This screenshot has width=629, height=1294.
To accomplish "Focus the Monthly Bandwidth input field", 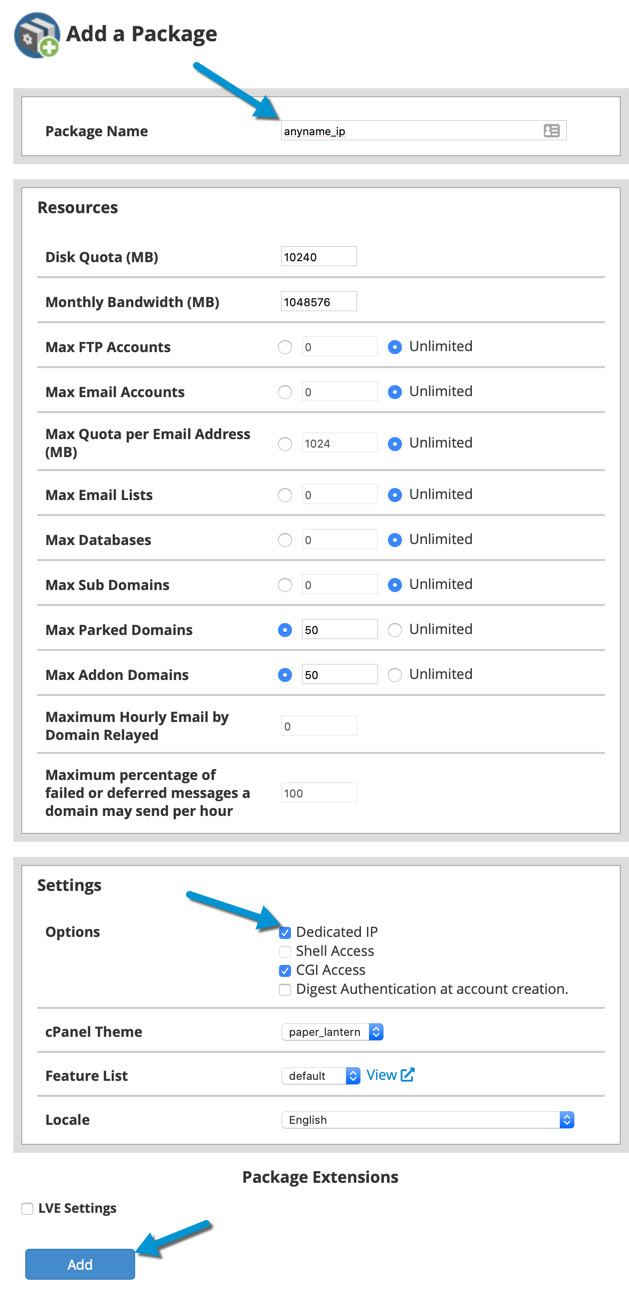I will [x=319, y=302].
